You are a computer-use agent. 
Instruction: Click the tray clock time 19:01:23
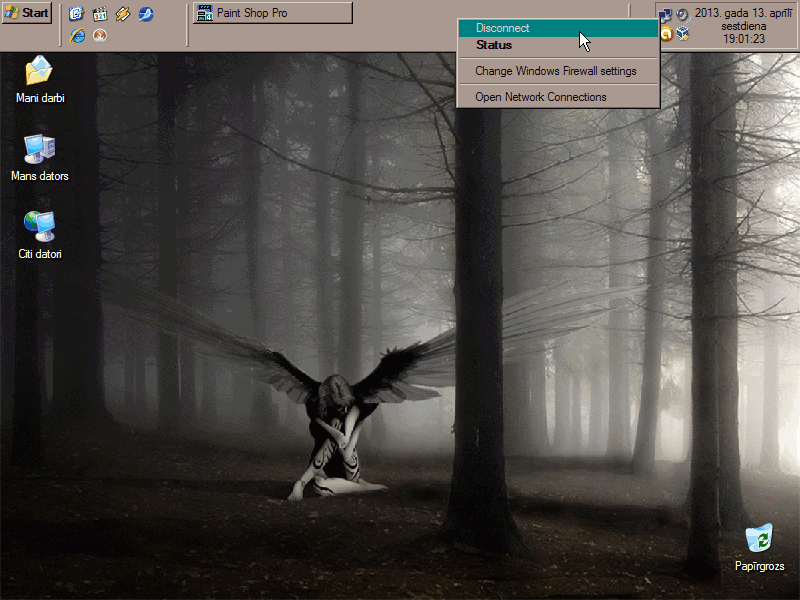743,39
